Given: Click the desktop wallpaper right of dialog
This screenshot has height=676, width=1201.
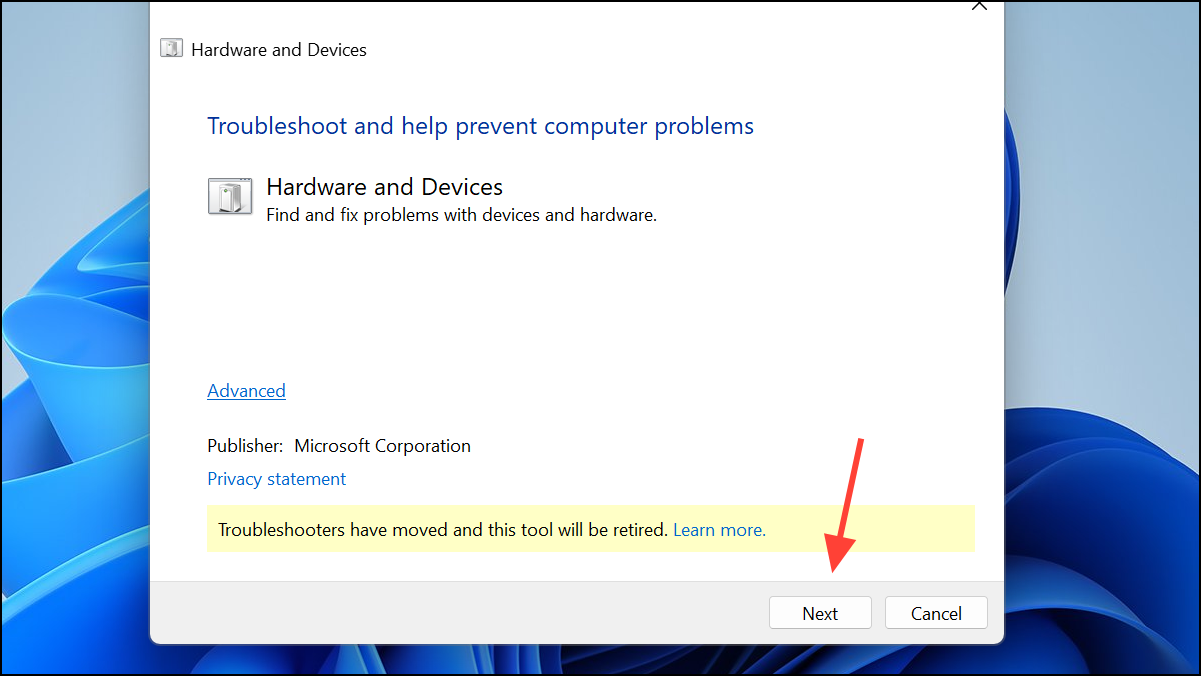Looking at the screenshot, I should (x=1102, y=338).
